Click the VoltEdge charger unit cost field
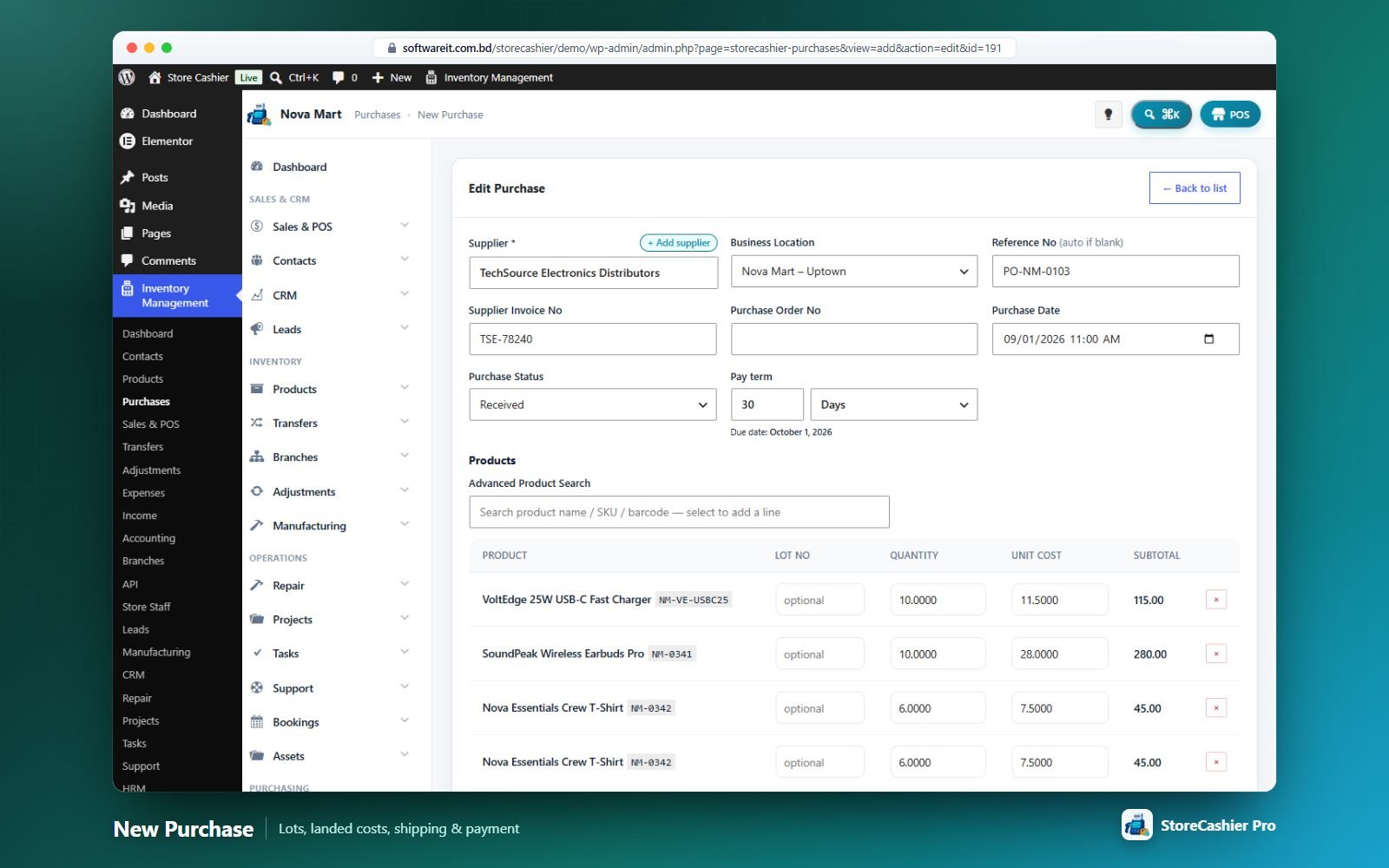Screen dimensions: 1389x868 click(1059, 600)
